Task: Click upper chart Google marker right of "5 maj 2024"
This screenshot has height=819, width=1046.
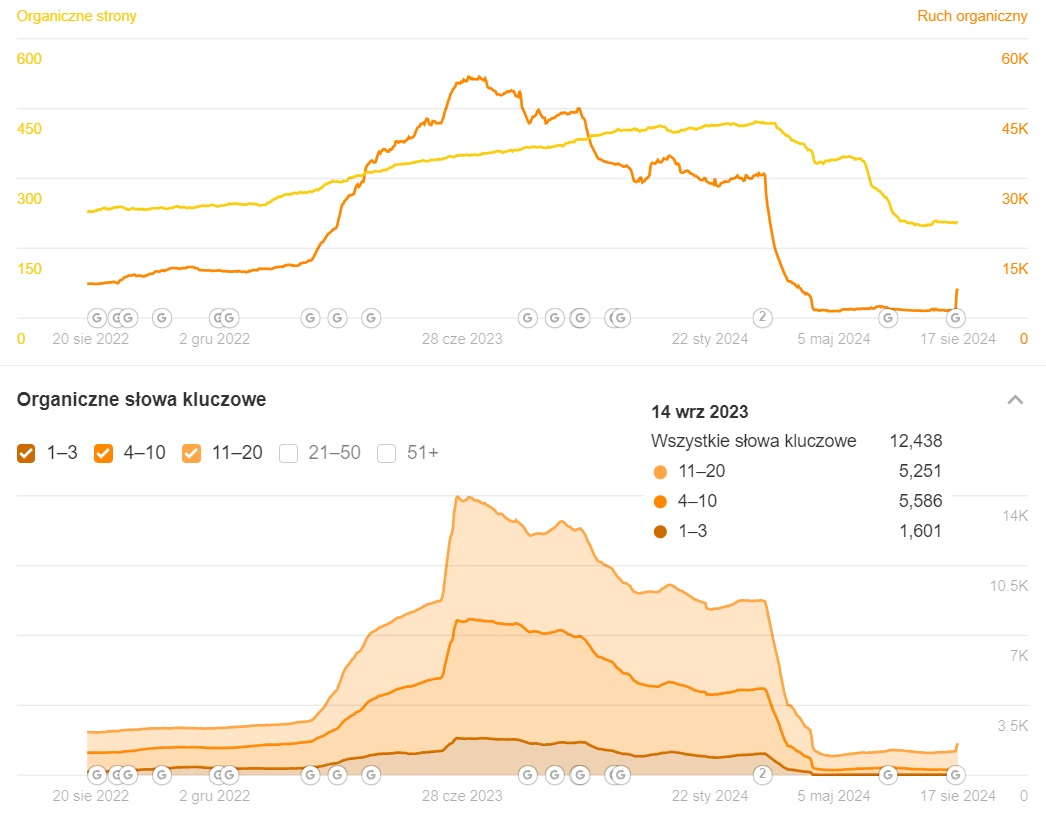Action: 887,318
